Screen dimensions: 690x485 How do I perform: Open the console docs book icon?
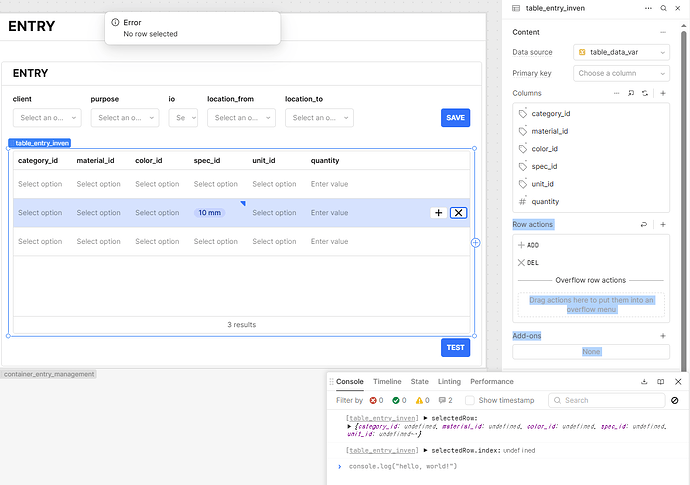pos(661,382)
